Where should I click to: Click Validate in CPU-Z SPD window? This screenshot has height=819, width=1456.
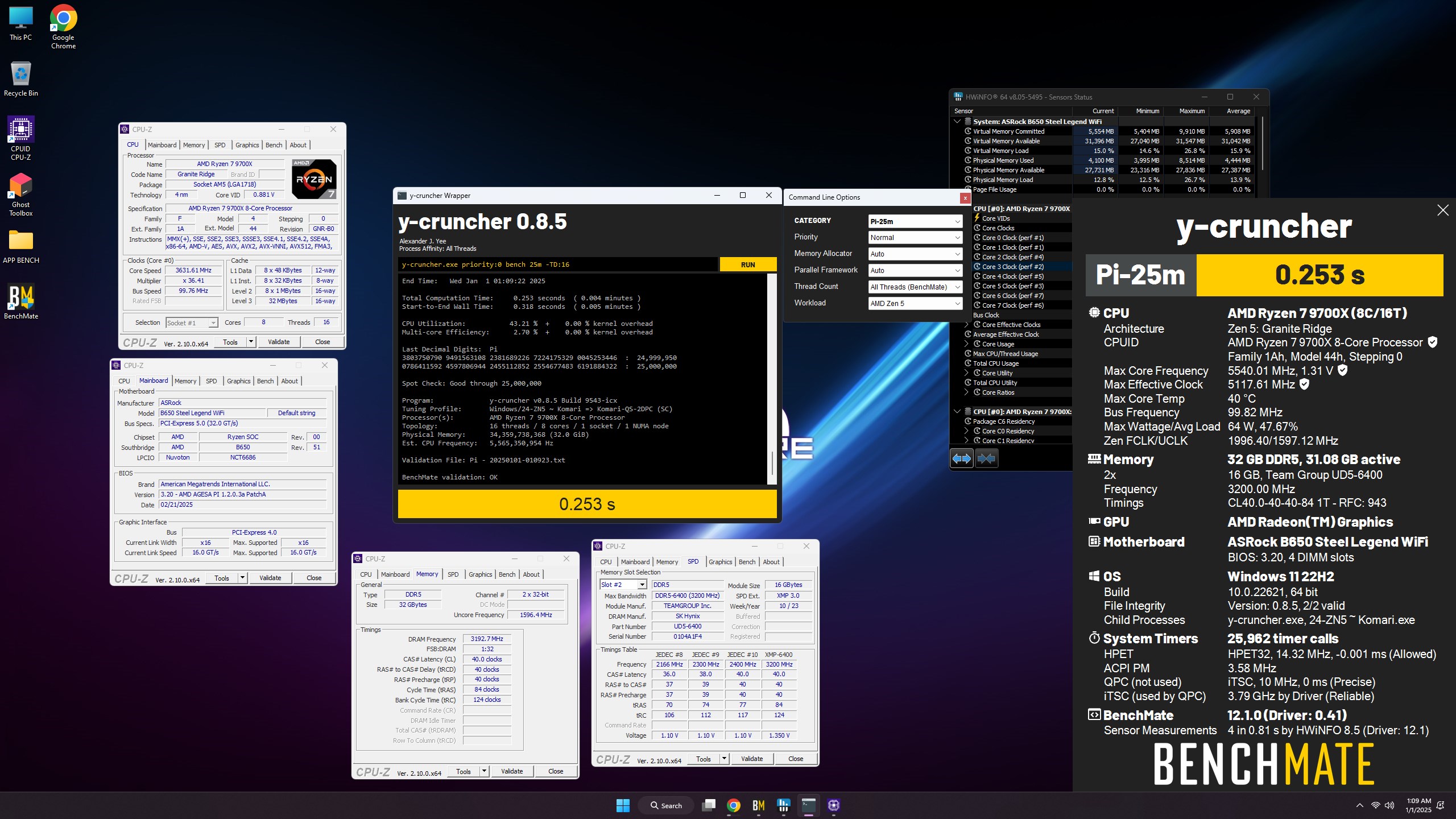[752, 759]
